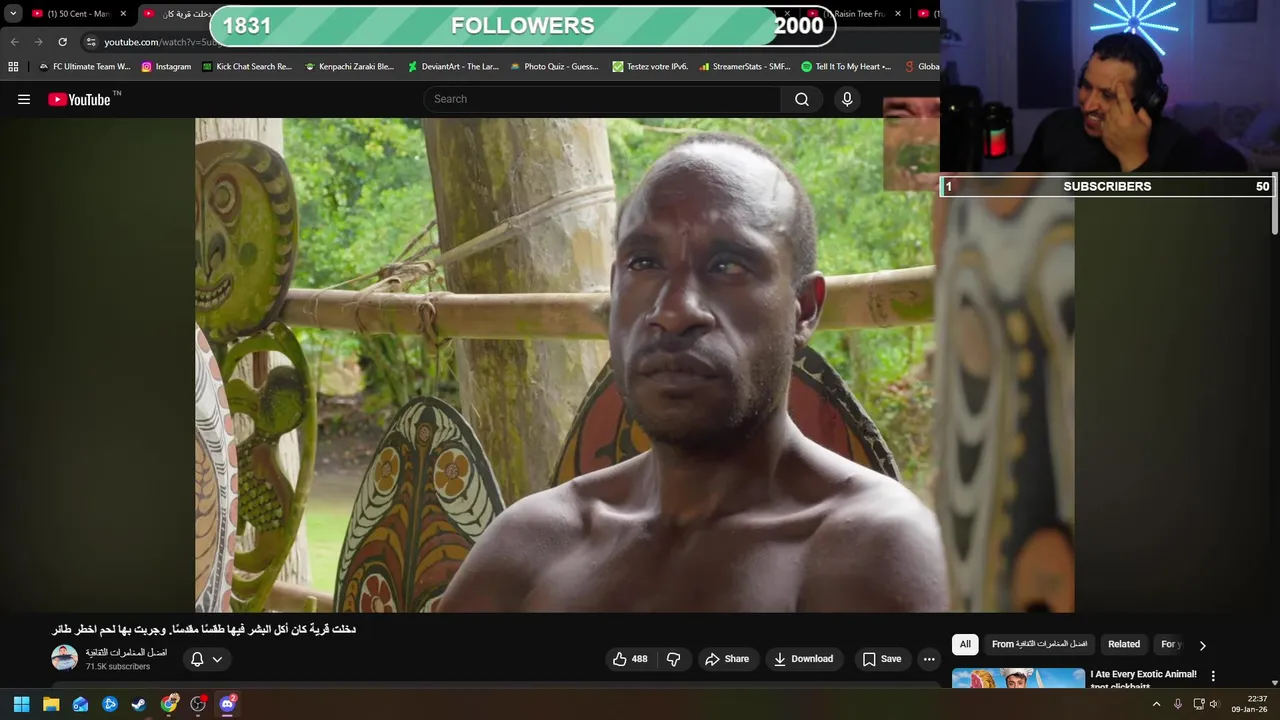Viewport: 1280px width, 720px height.
Task: Click the 71.5K subscribers text
Action: [x=118, y=666]
